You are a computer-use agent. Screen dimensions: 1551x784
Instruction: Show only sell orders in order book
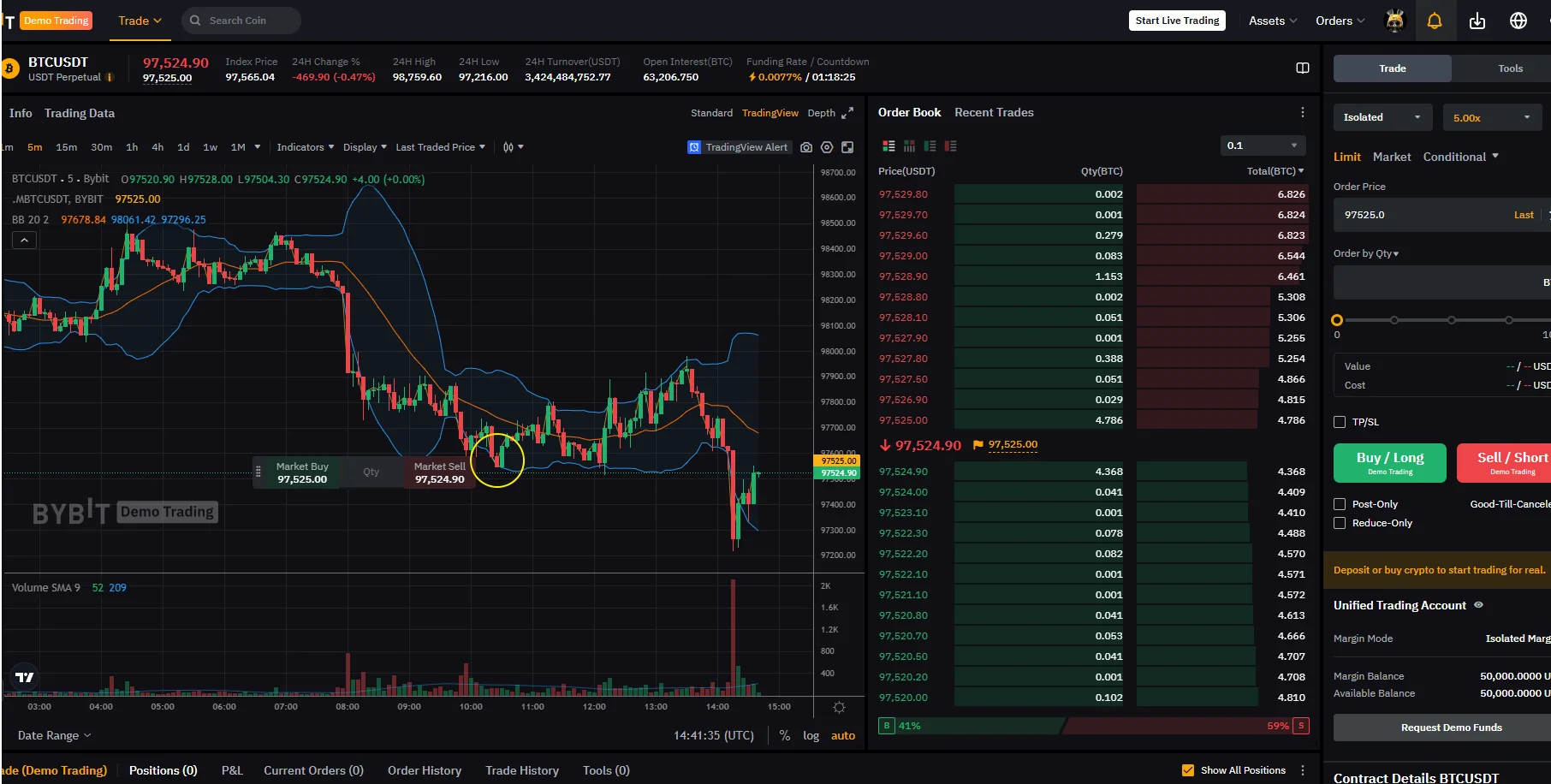pos(950,146)
